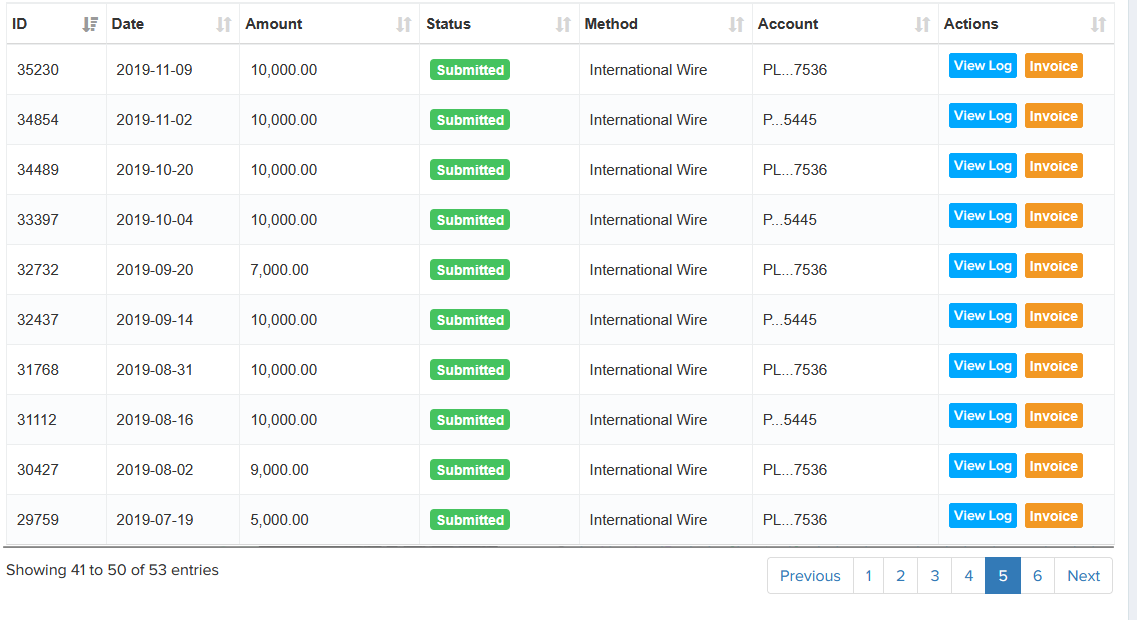
Task: Go to Previous page of entries
Action: [x=810, y=576]
